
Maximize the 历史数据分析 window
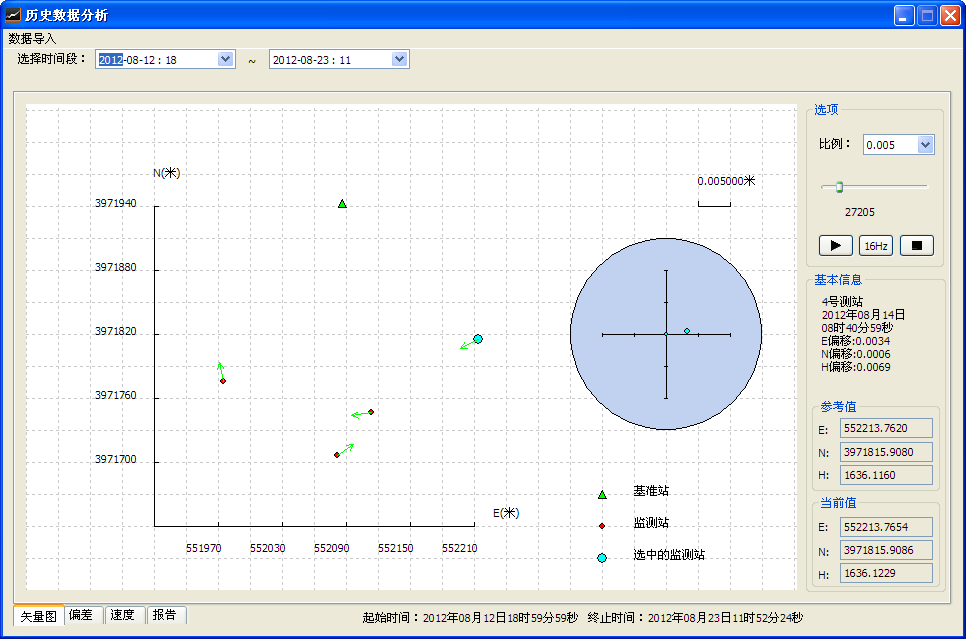point(927,15)
